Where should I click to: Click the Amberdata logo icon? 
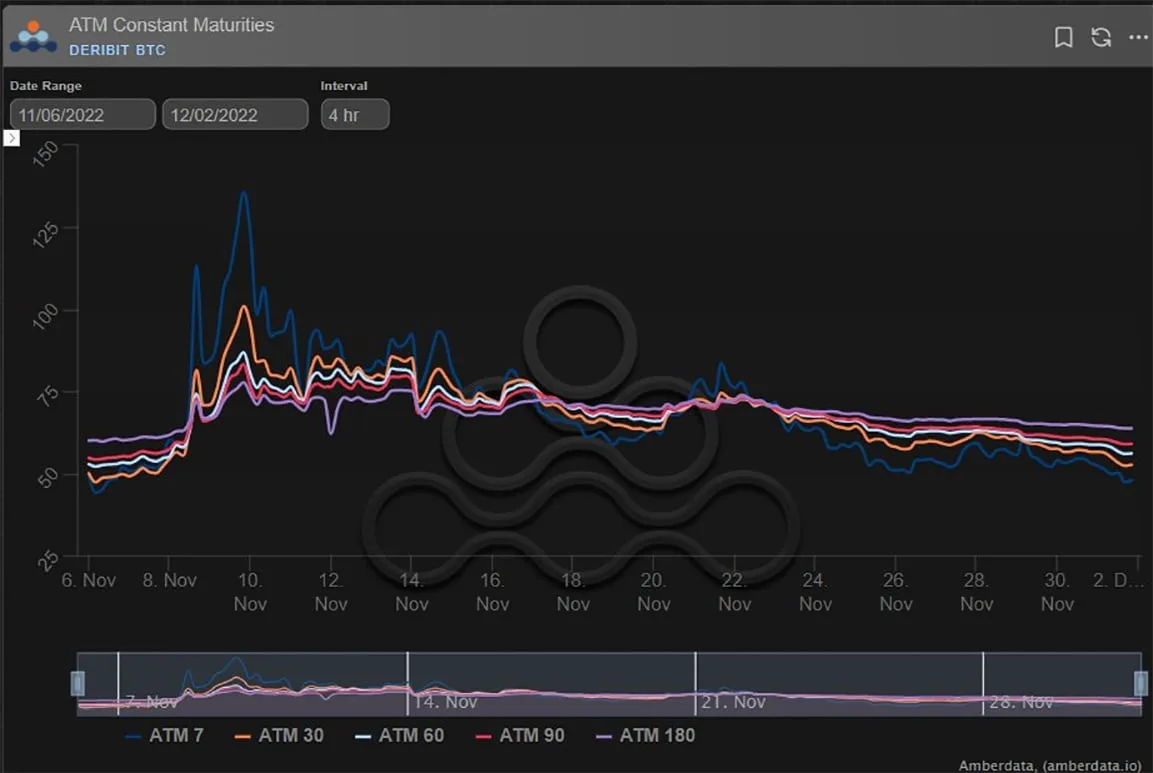click(33, 37)
